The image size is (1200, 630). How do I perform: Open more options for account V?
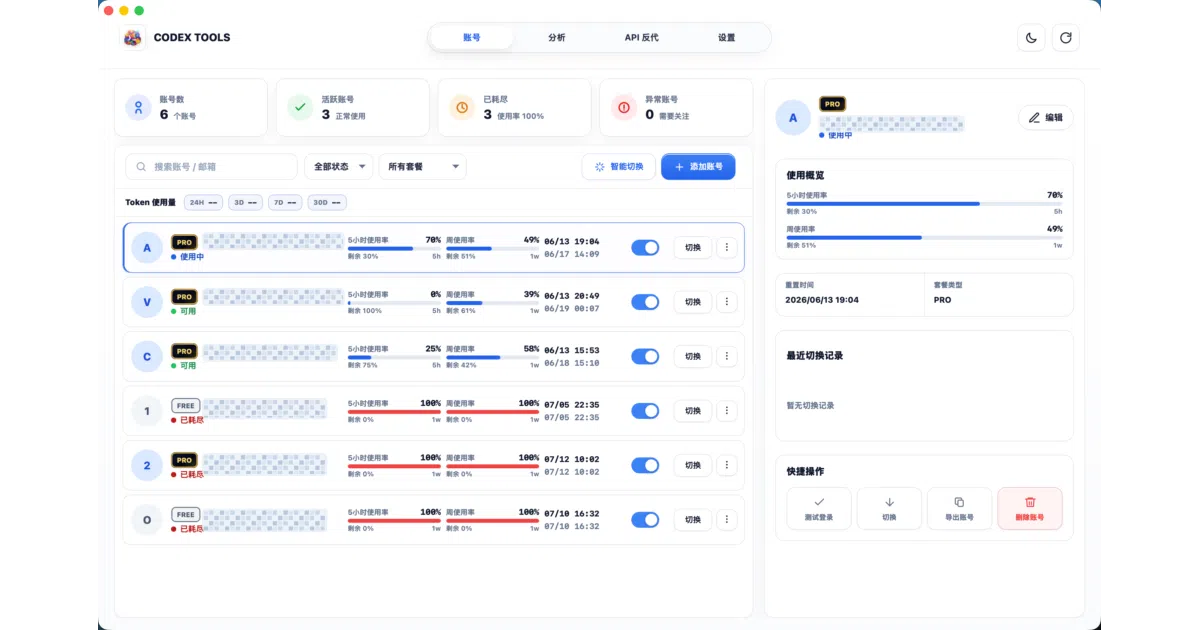(727, 302)
